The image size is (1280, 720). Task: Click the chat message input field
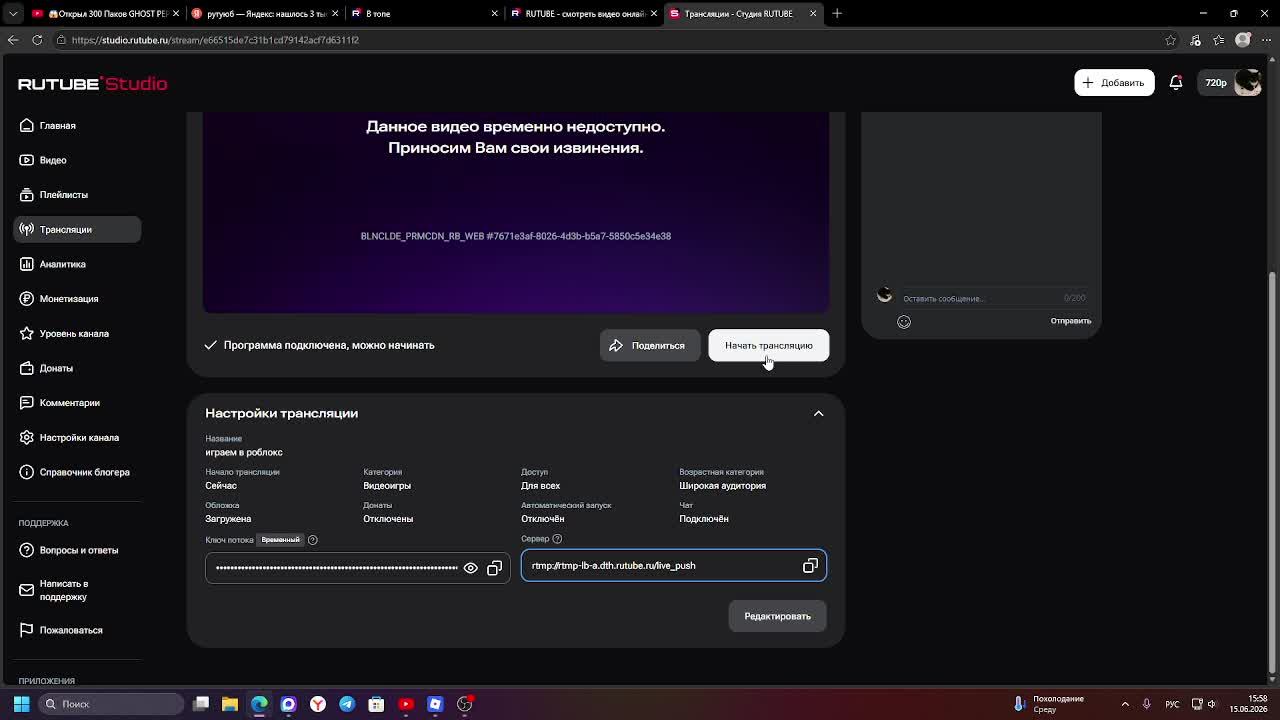[980, 298]
